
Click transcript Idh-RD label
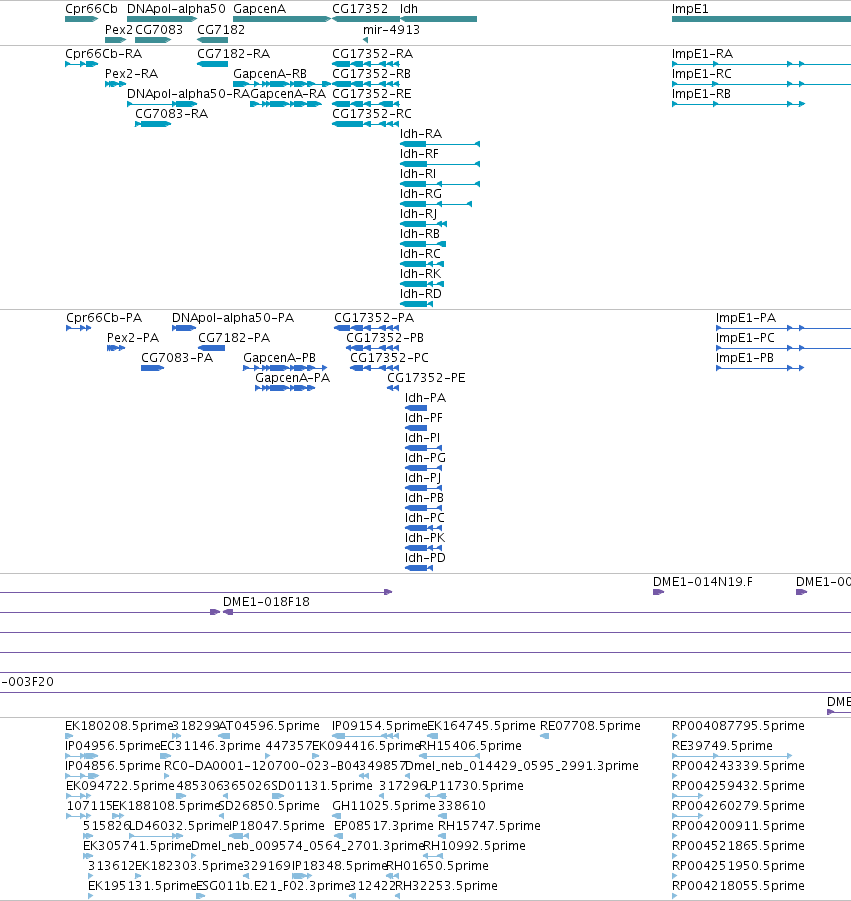point(421,294)
